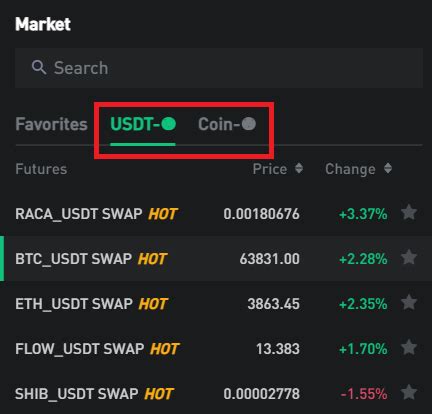
Task: Open SHIB_USDT SWAP trading pair
Action: 216,393
